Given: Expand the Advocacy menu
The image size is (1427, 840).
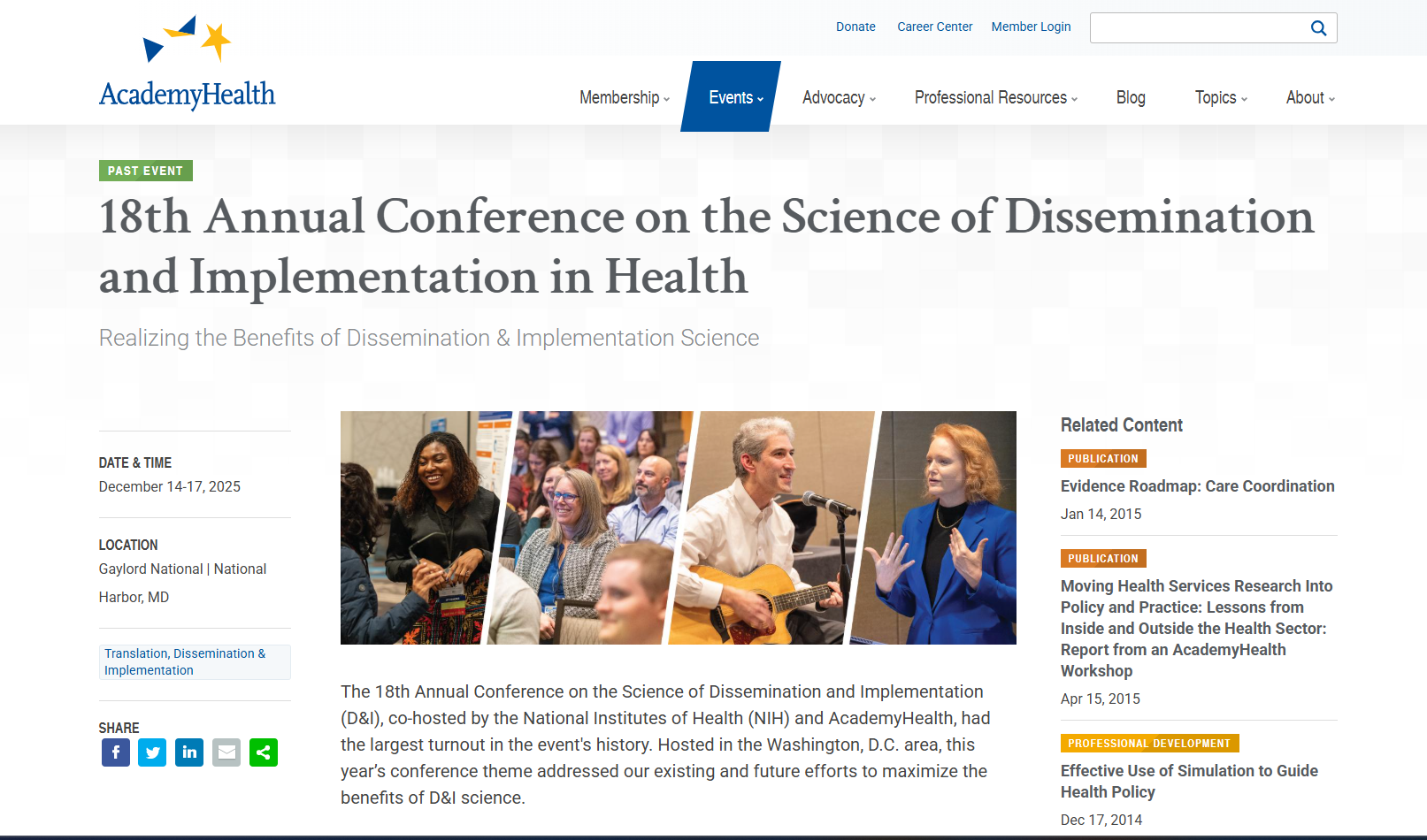Looking at the screenshot, I should coord(838,97).
